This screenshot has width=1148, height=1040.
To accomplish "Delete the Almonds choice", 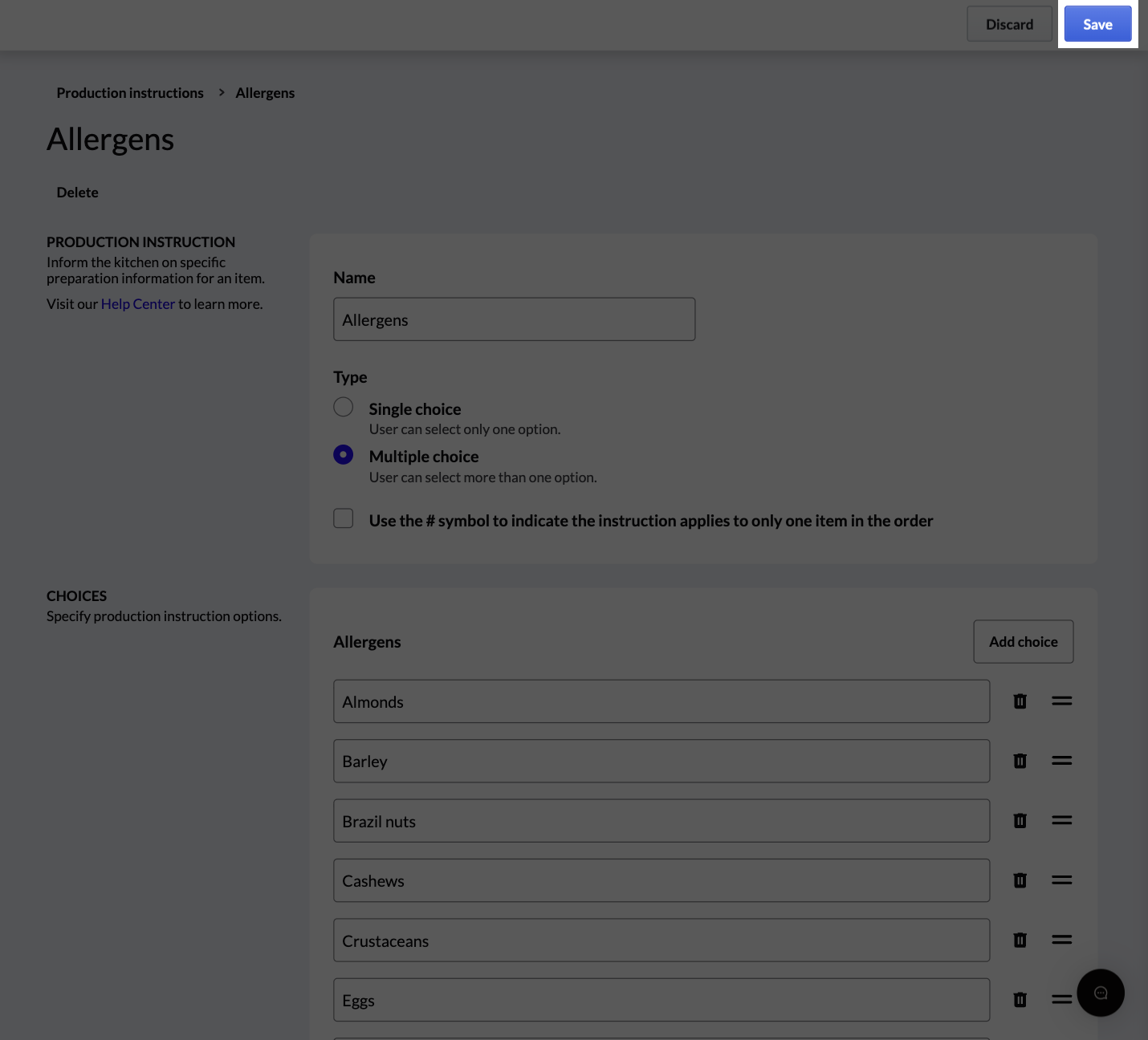I will [x=1020, y=701].
